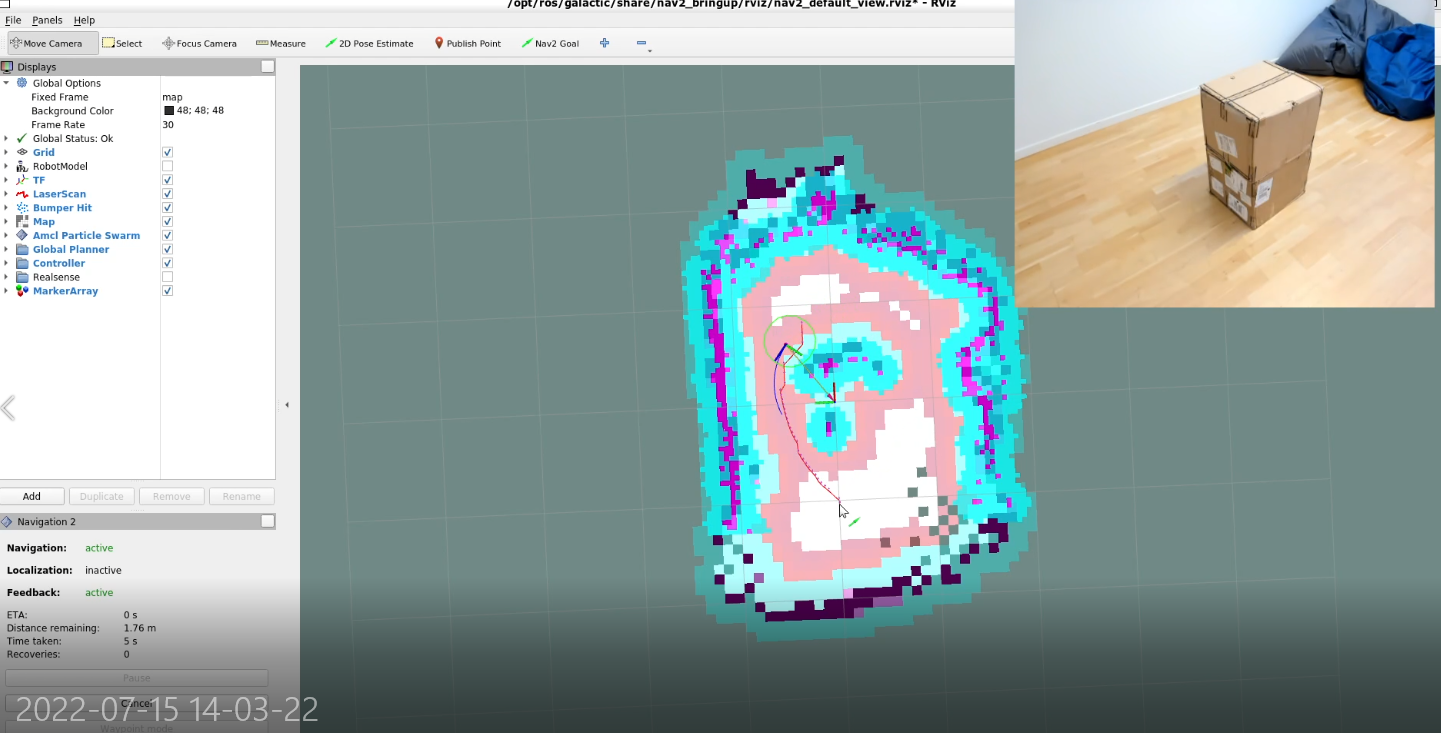Select the Move Camera tool
This screenshot has height=733, width=1441.
coord(53,43)
